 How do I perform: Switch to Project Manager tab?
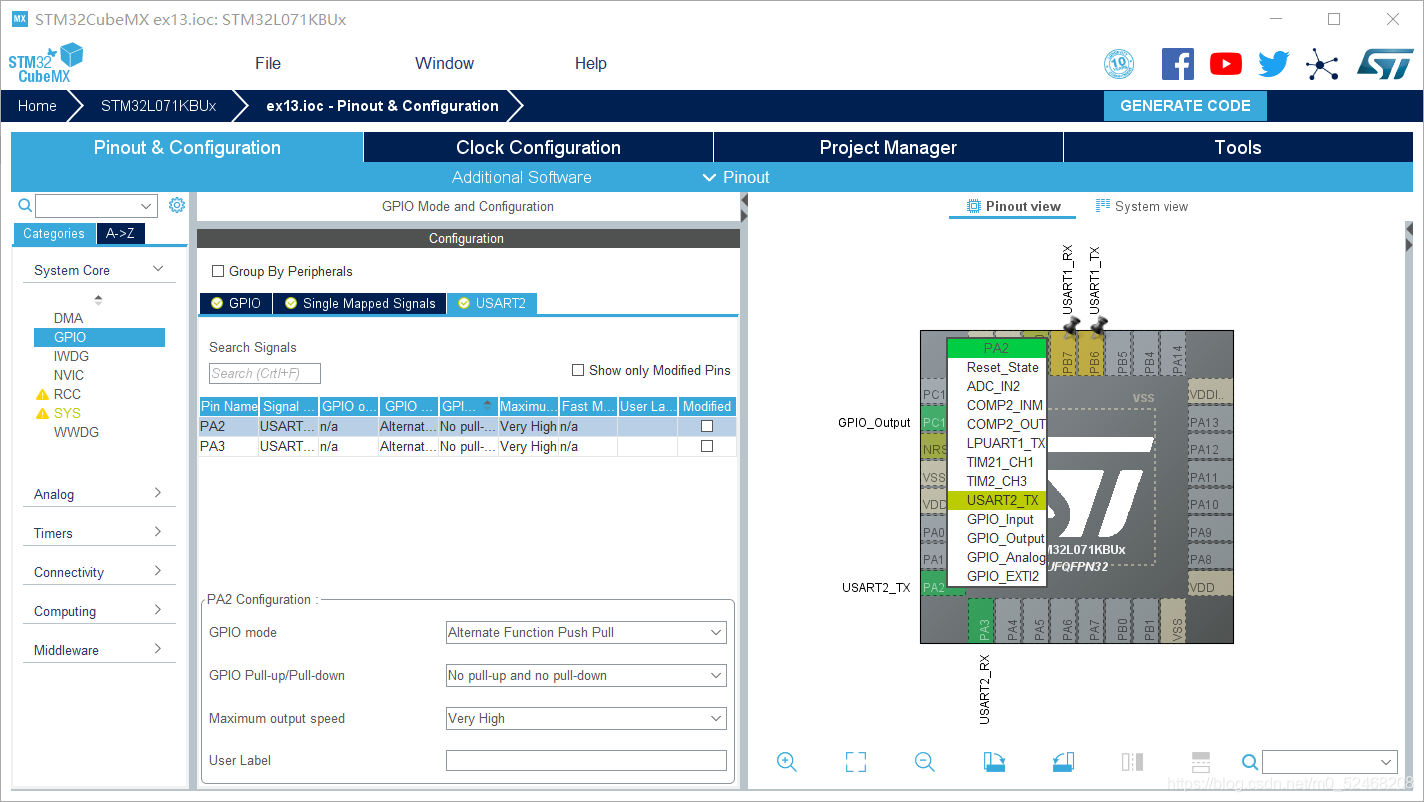click(888, 147)
